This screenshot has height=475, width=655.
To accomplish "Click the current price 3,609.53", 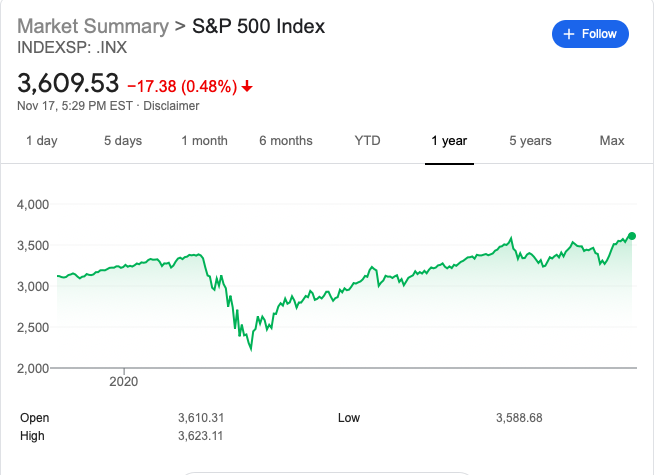I will point(68,82).
